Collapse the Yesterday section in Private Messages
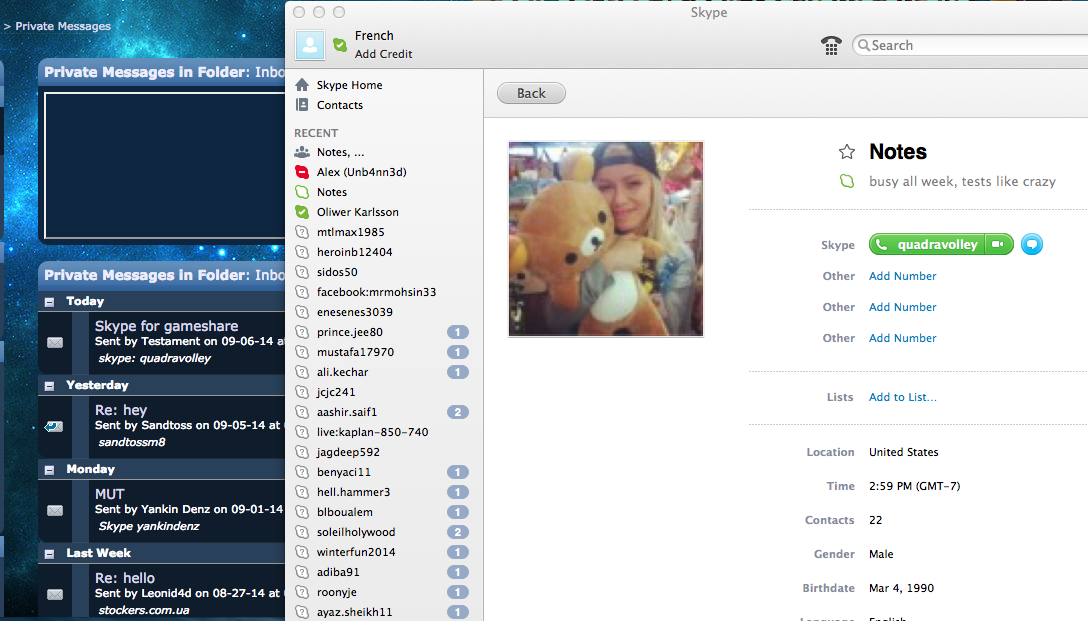 [x=49, y=386]
